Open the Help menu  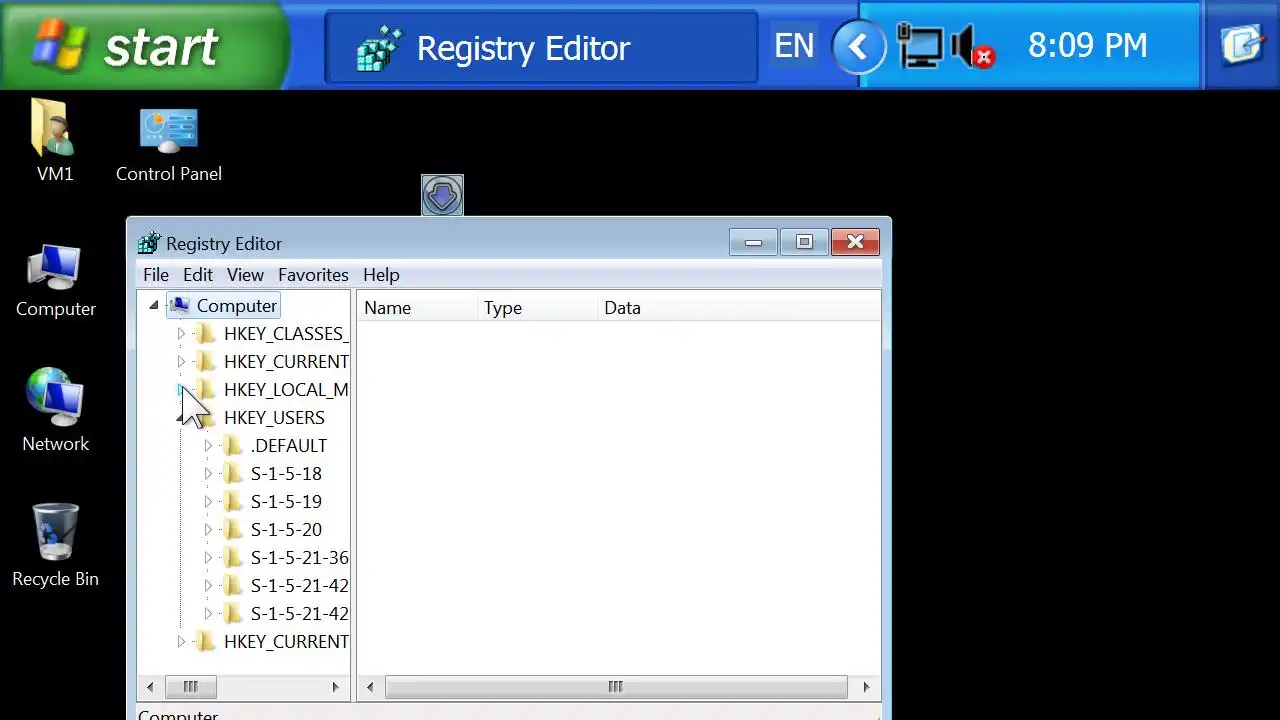381,275
